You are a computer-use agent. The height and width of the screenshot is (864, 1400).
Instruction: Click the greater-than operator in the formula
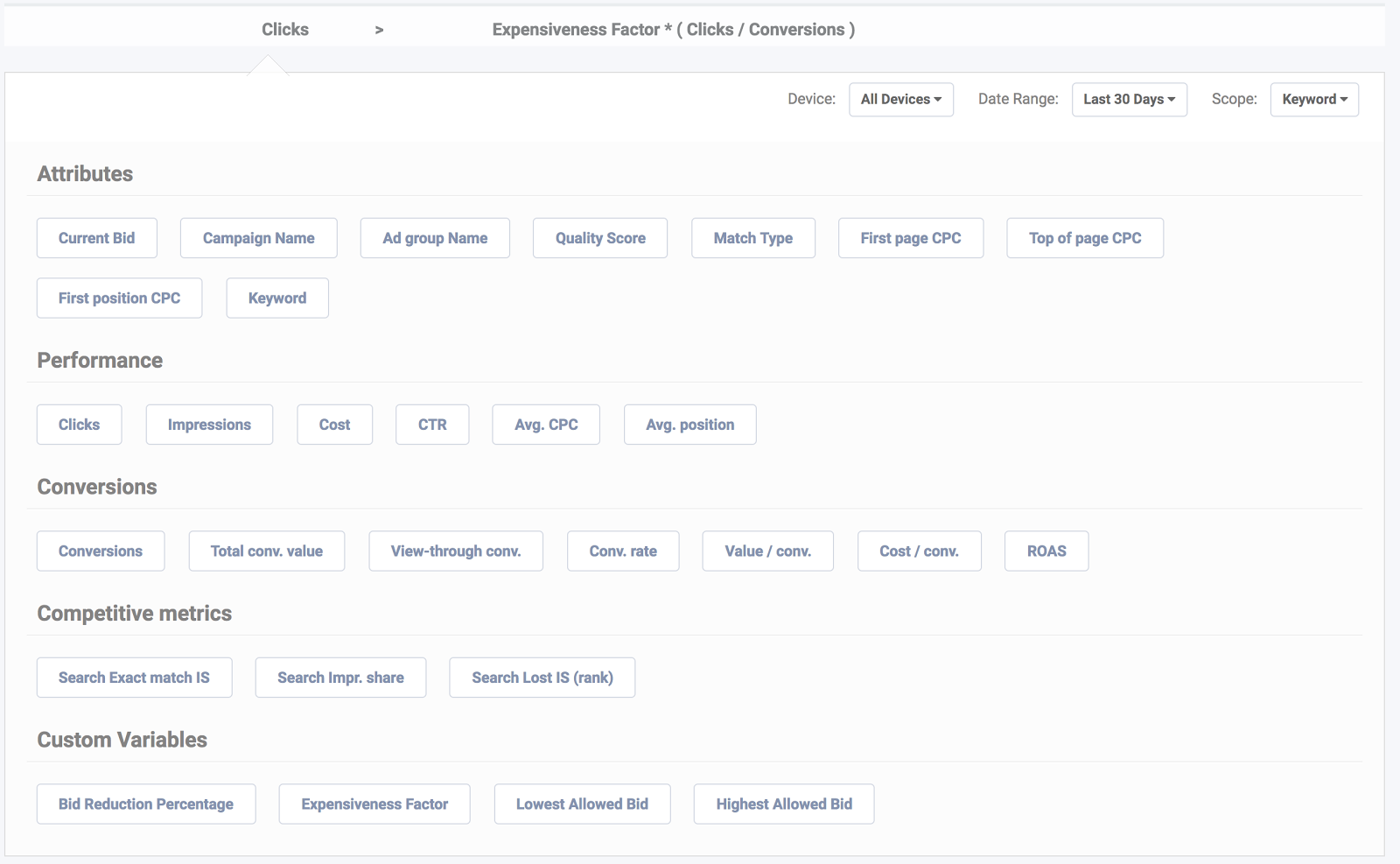(379, 30)
